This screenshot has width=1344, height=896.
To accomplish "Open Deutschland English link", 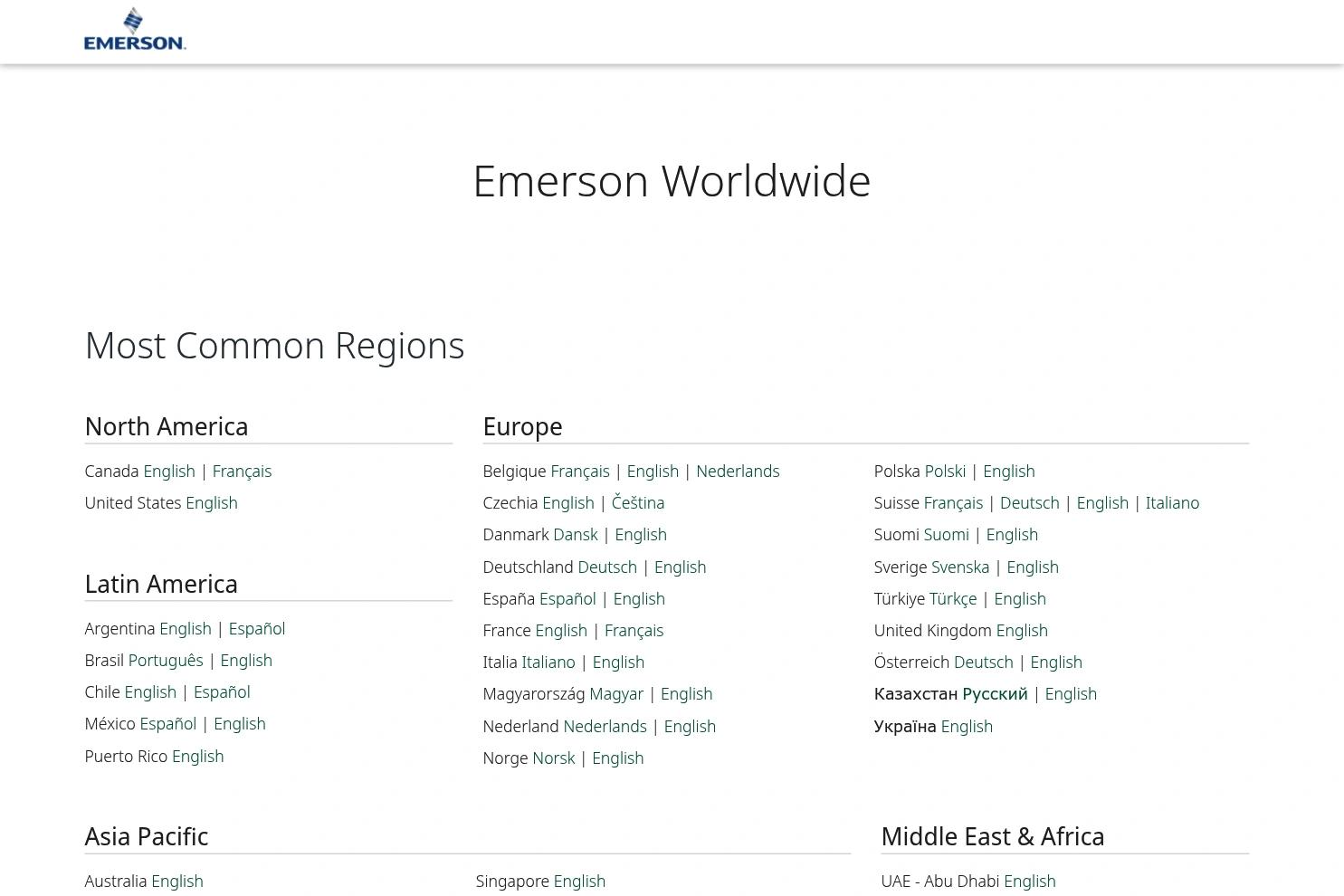I will click(681, 567).
